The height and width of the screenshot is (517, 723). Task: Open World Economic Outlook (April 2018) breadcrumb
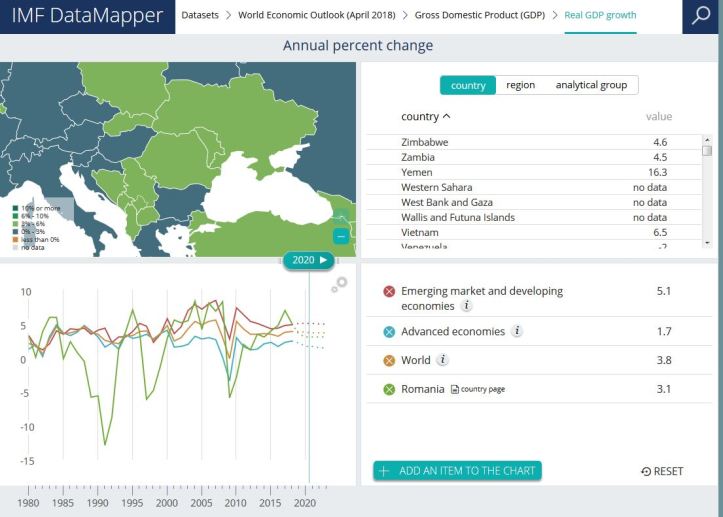321,16
